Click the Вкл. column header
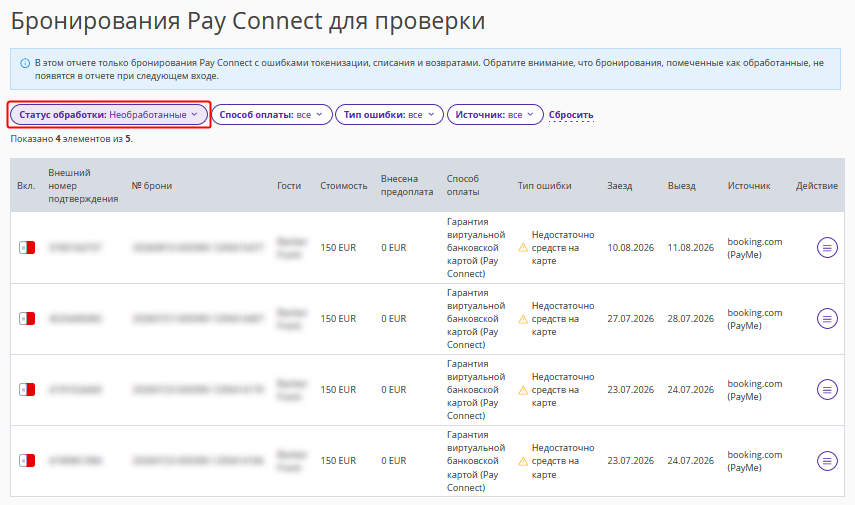 [26, 185]
